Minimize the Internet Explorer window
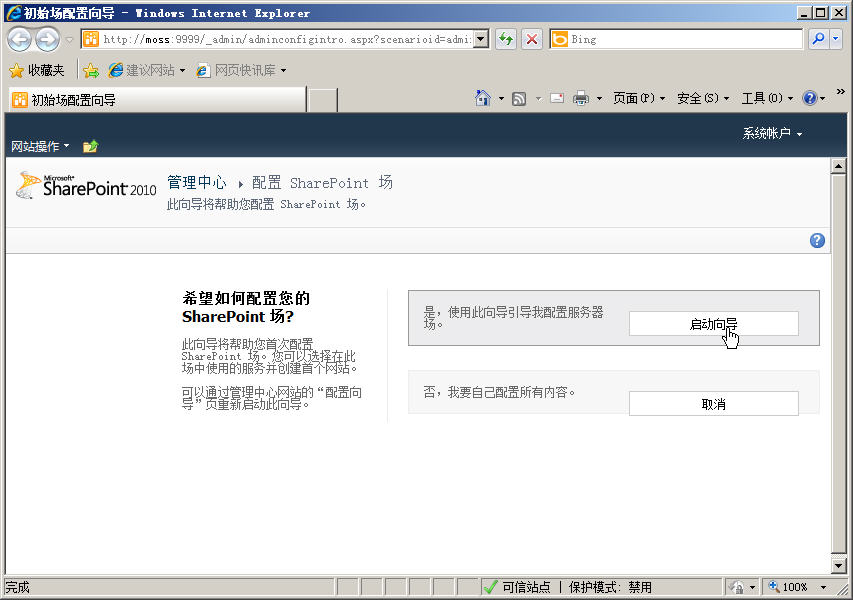Screen dimensions: 853x600 click(805, 13)
